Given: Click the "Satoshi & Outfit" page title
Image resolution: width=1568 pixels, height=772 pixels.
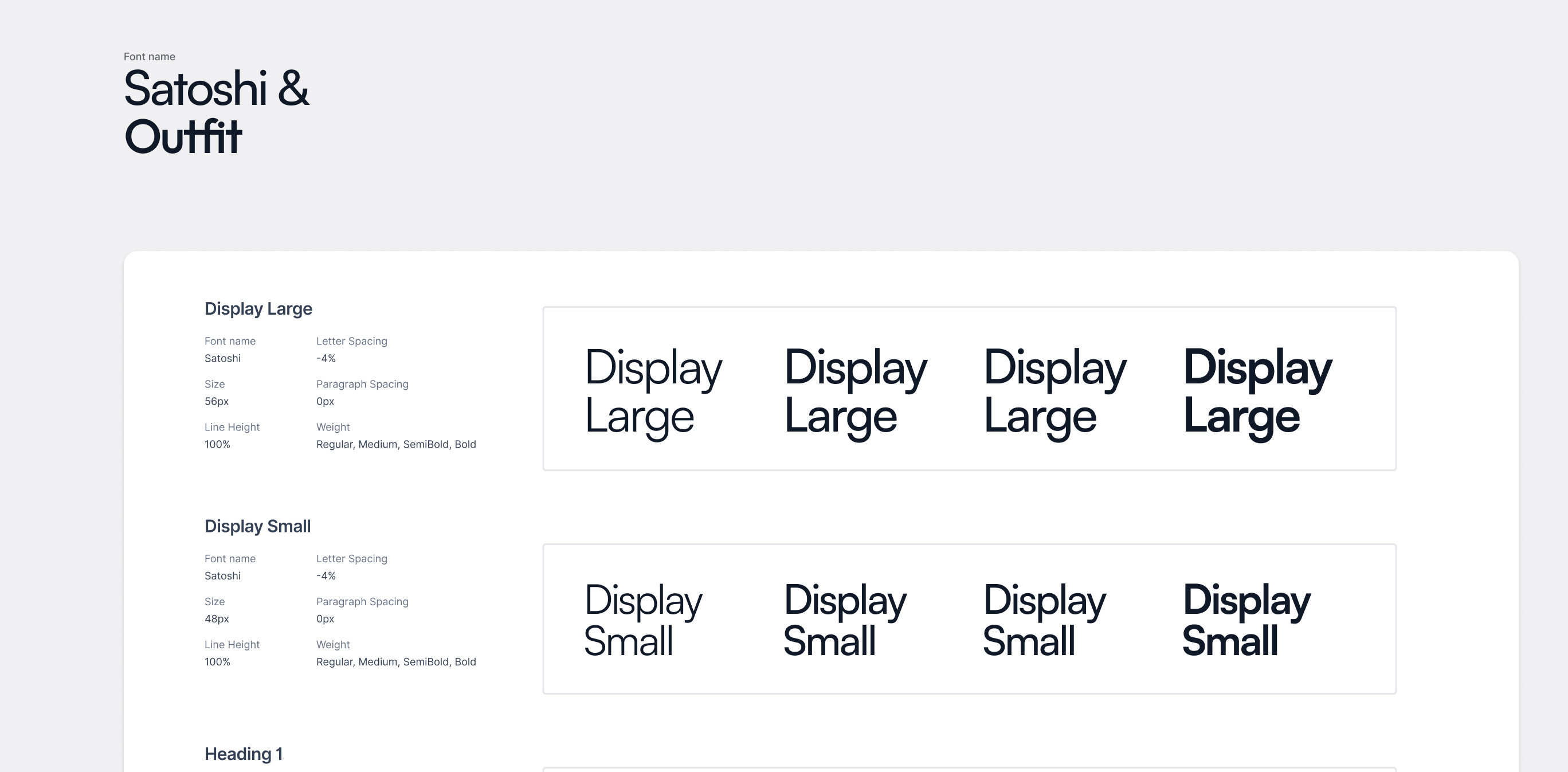Looking at the screenshot, I should (x=216, y=113).
